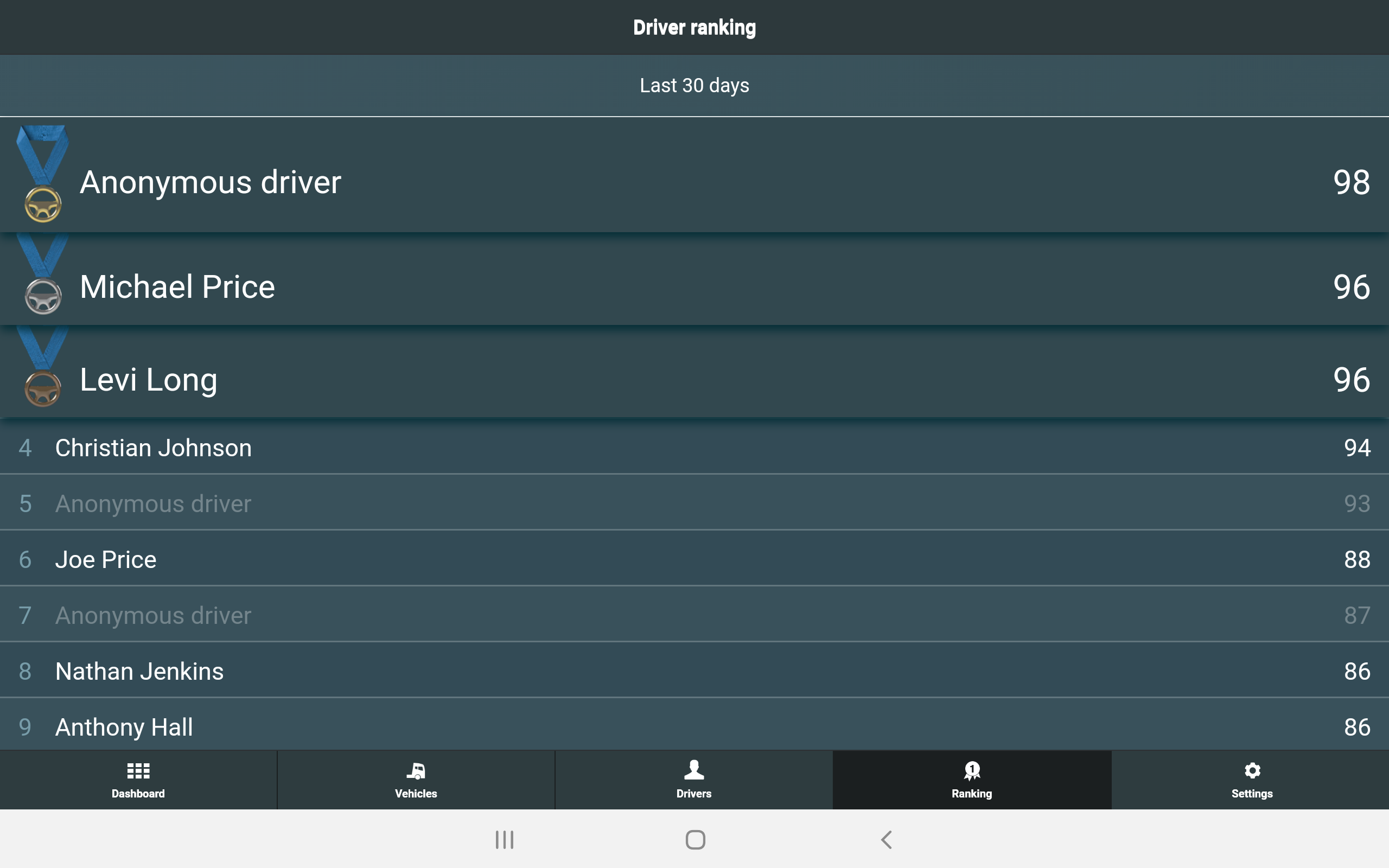This screenshot has height=868, width=1389.
Task: Select the rank 7 Anonymous driver
Action: pos(694,614)
